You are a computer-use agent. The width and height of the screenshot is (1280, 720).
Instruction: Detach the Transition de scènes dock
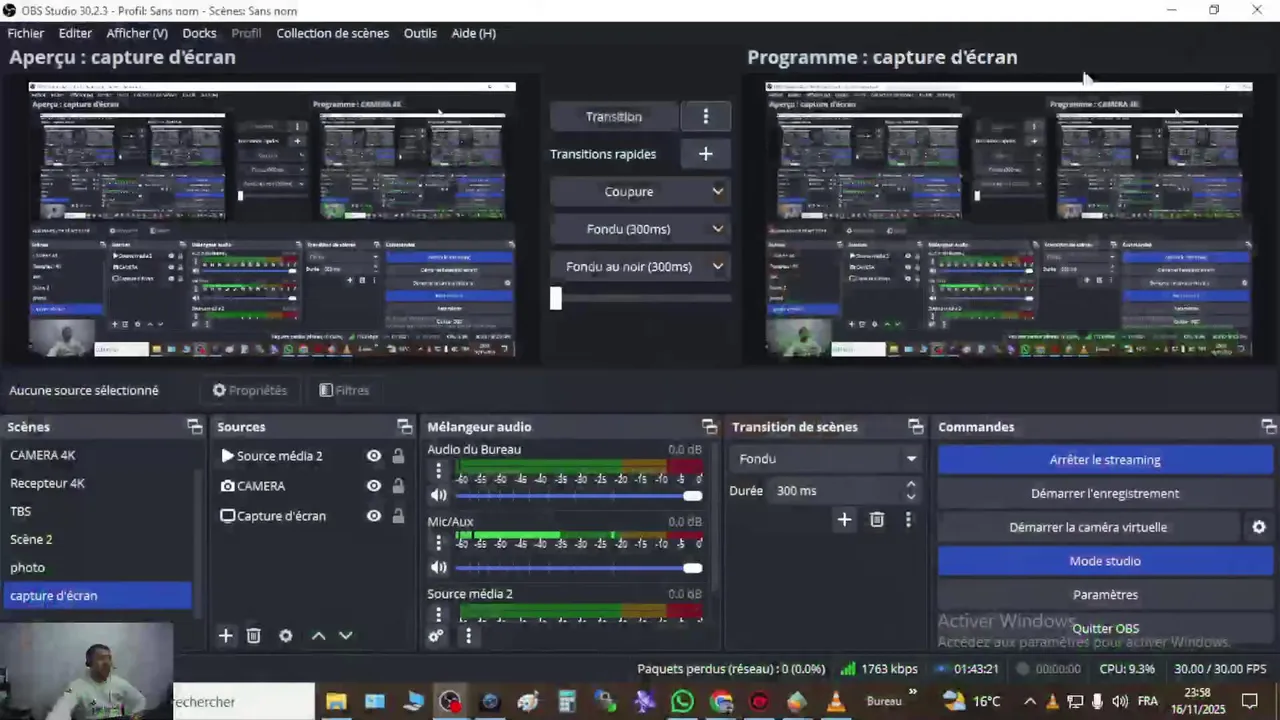915,427
